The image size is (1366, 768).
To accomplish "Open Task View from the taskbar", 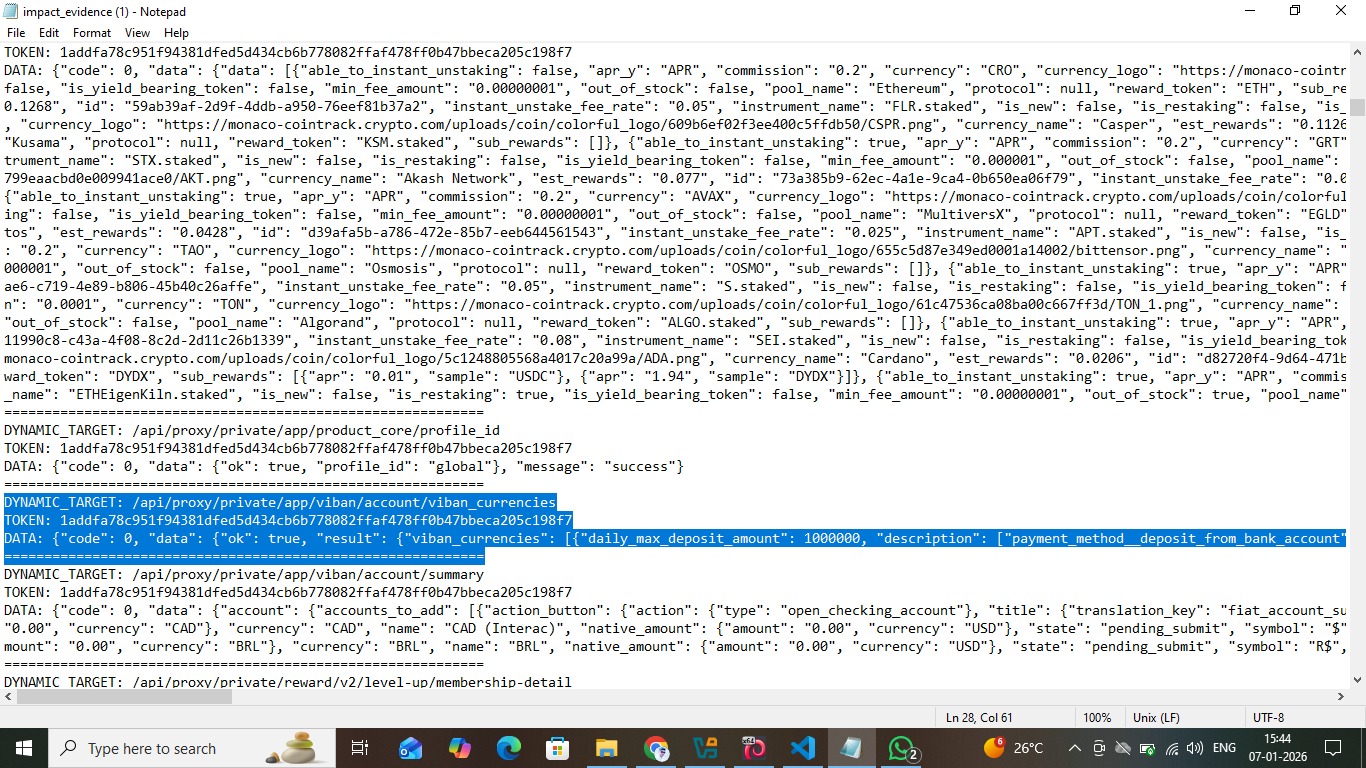I will coord(360,748).
